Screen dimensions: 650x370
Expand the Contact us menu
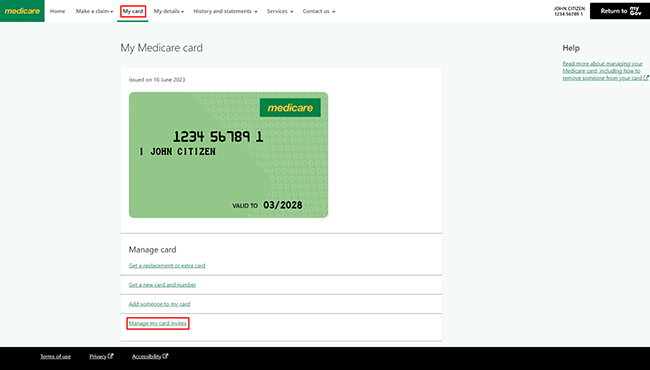(319, 11)
